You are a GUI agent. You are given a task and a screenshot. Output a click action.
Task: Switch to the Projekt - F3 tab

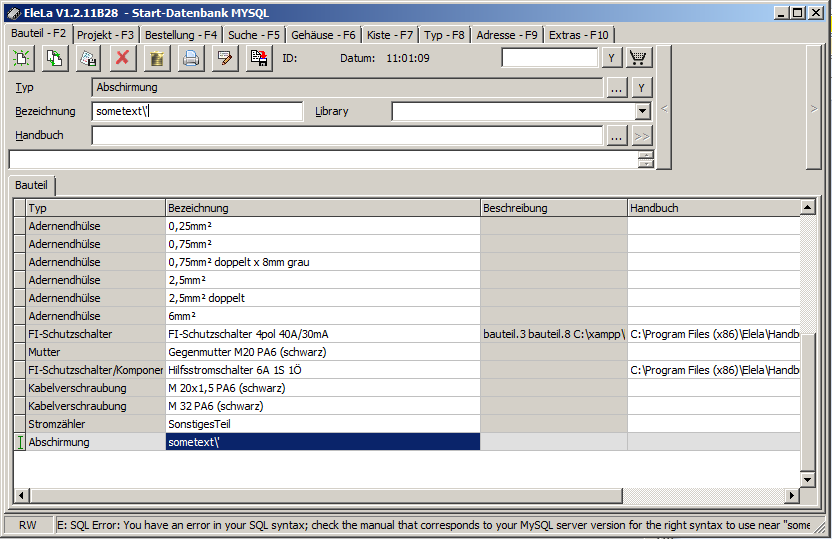coord(105,34)
